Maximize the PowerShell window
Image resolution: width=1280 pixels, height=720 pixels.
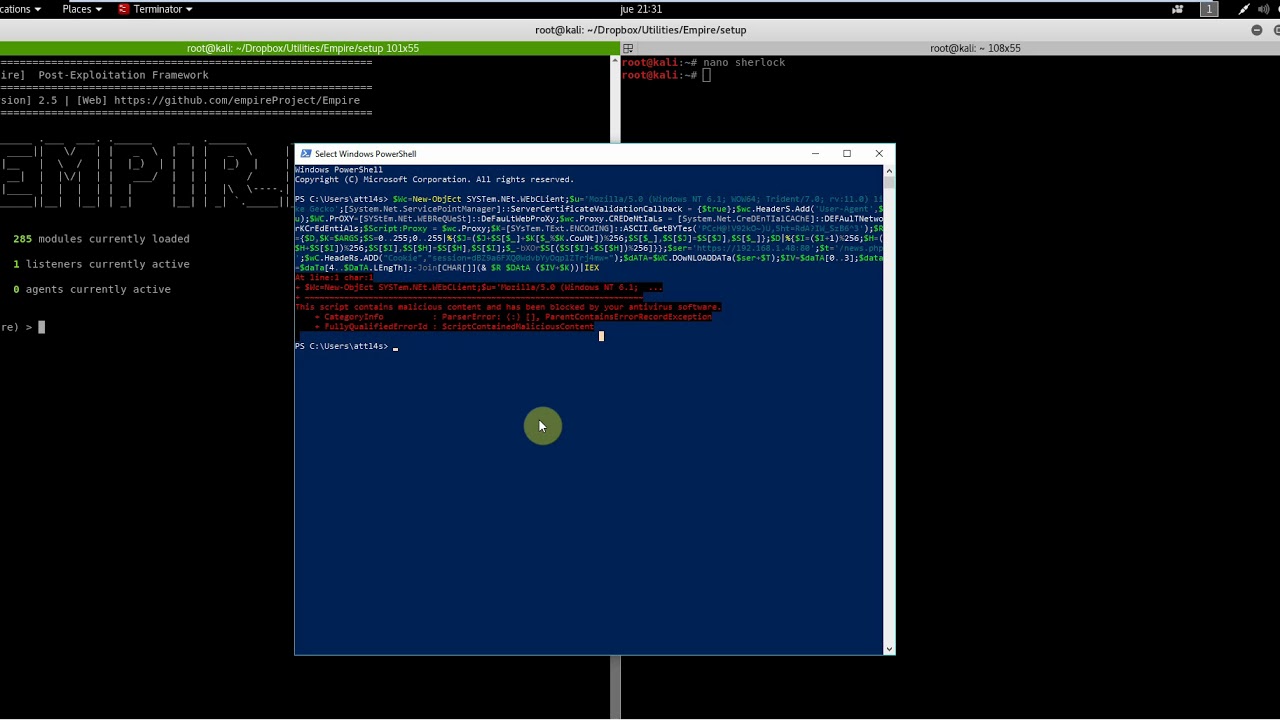coord(847,154)
